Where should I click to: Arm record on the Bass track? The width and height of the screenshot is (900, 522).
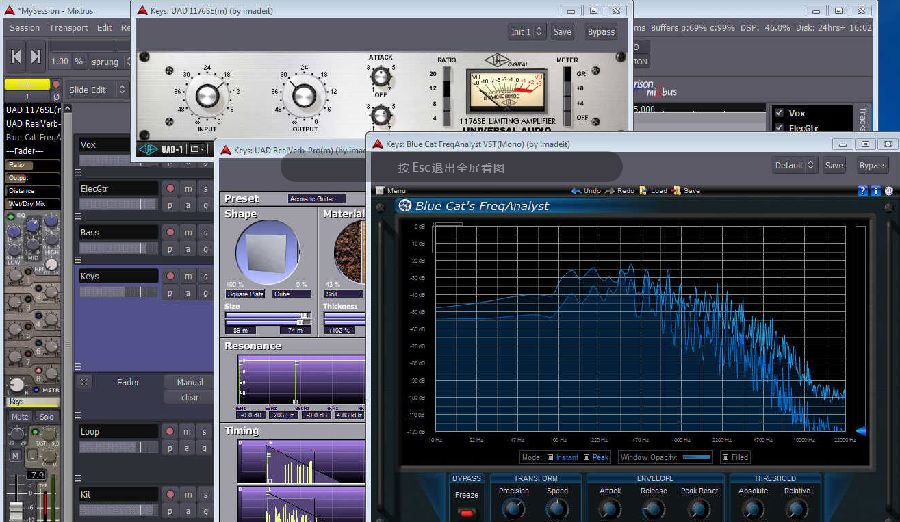pos(170,232)
